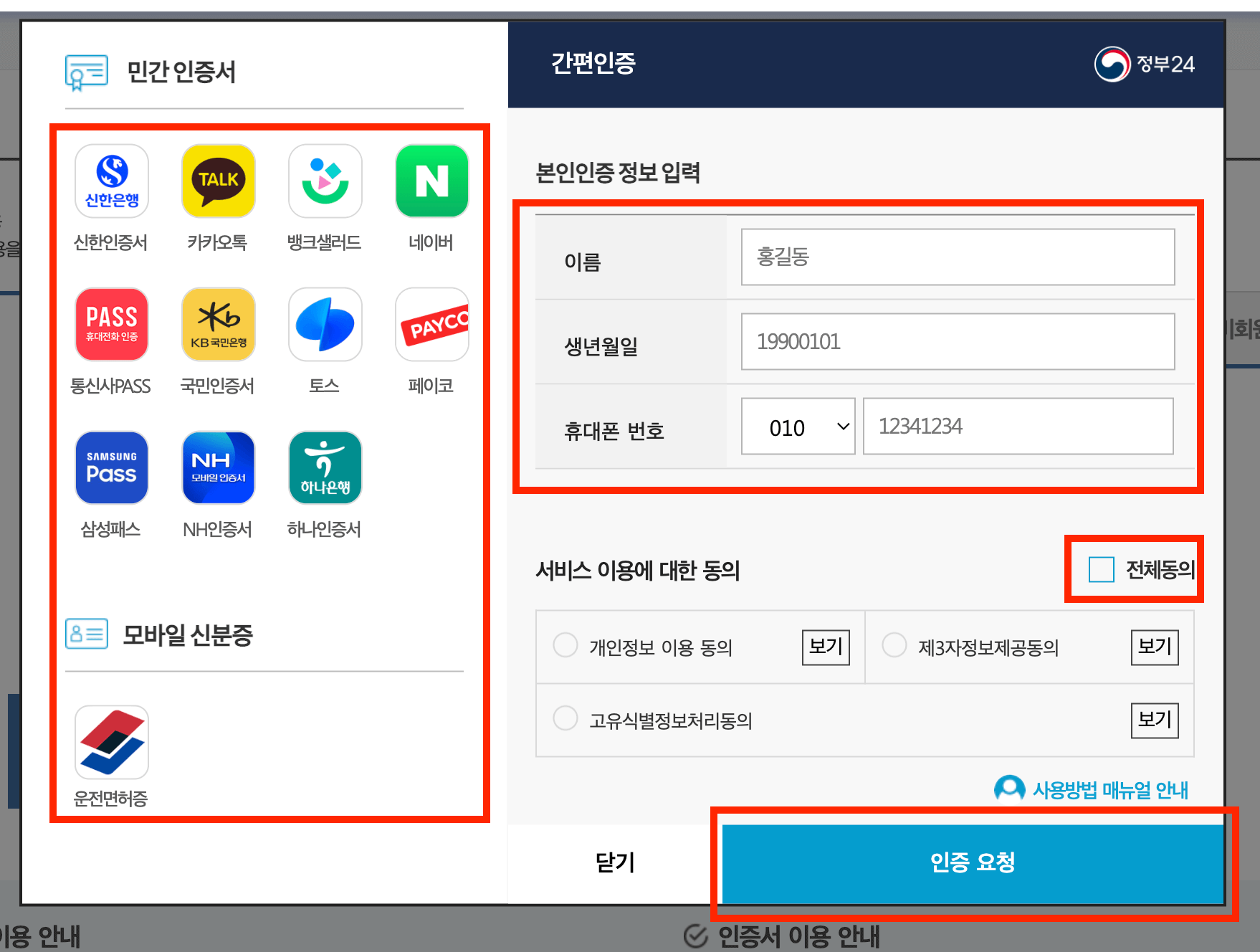This screenshot has width=1260, height=952.
Task: Check the 전체동의 checkbox
Action: click(x=1101, y=570)
